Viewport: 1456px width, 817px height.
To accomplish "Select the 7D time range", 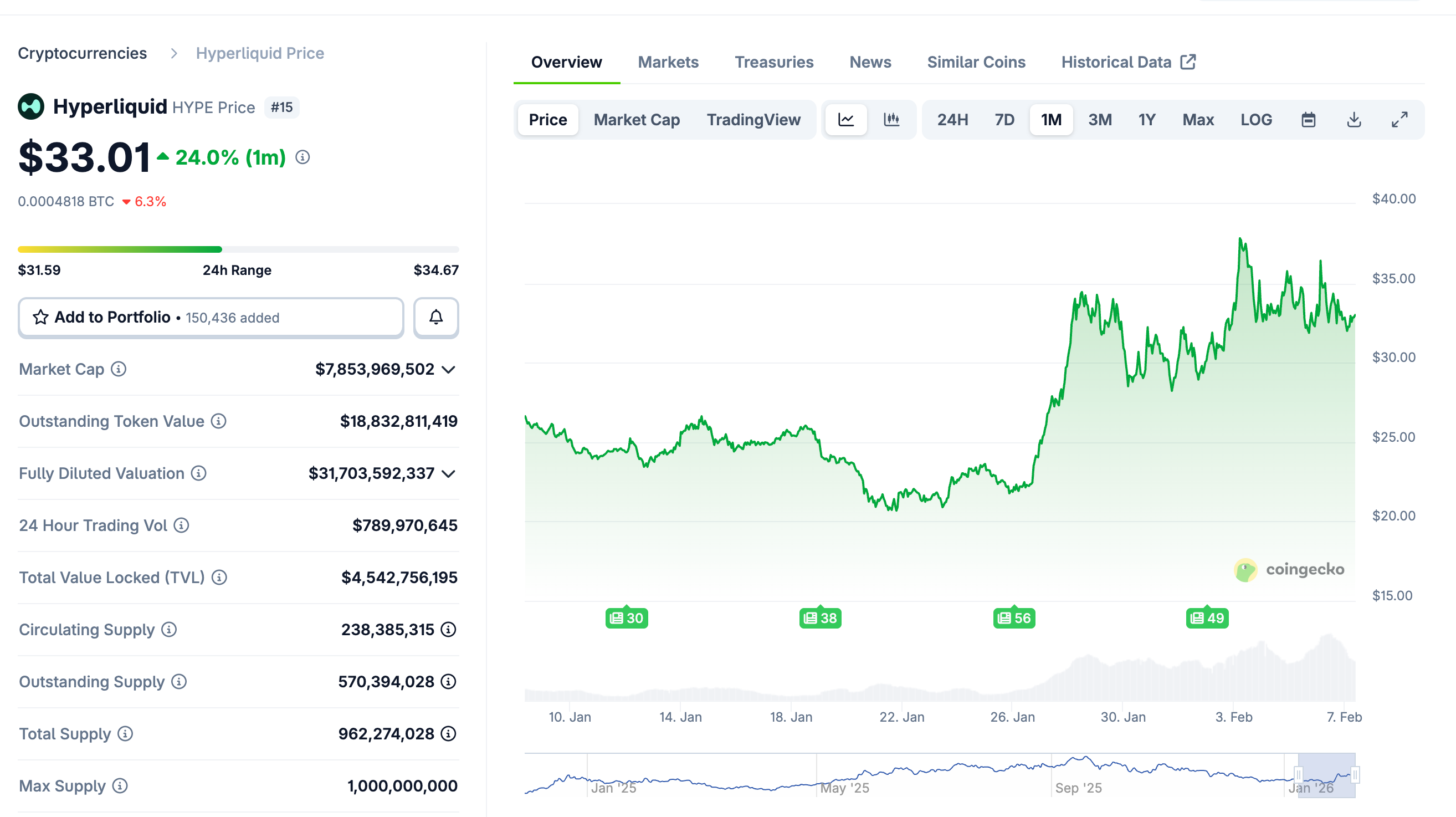I will pyautogui.click(x=1004, y=120).
